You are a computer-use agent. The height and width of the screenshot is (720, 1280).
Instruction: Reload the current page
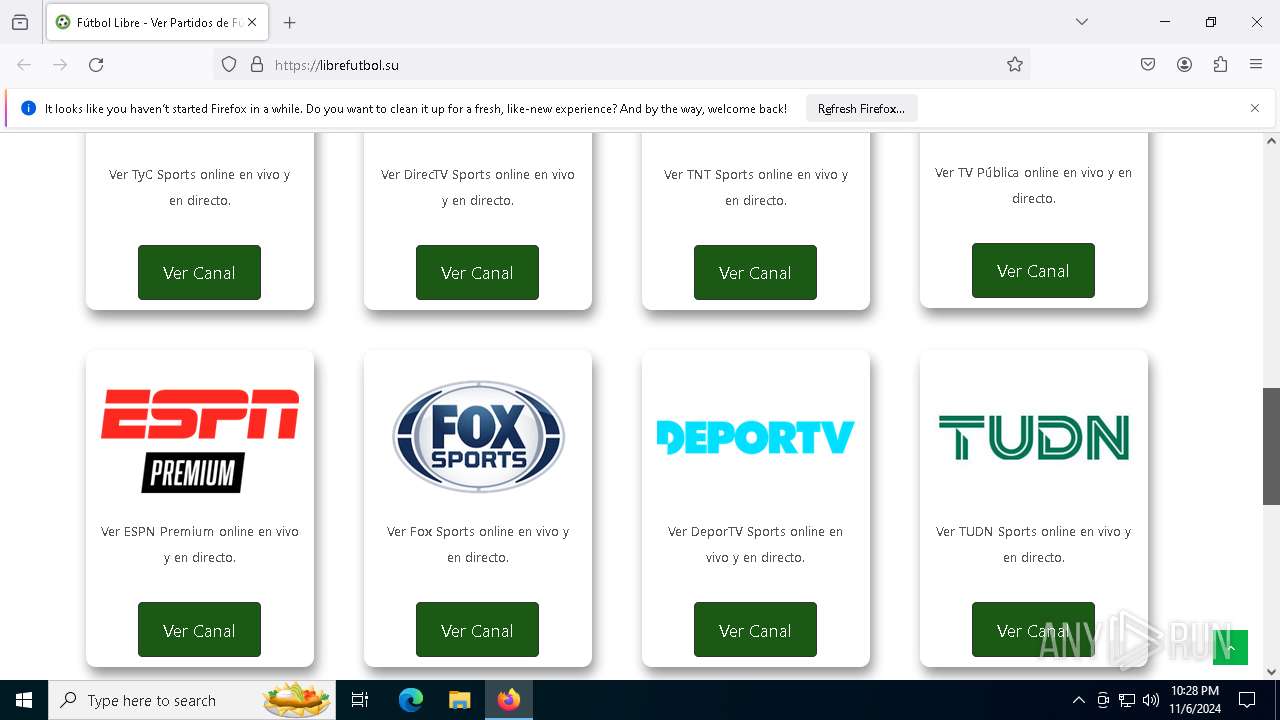[96, 65]
